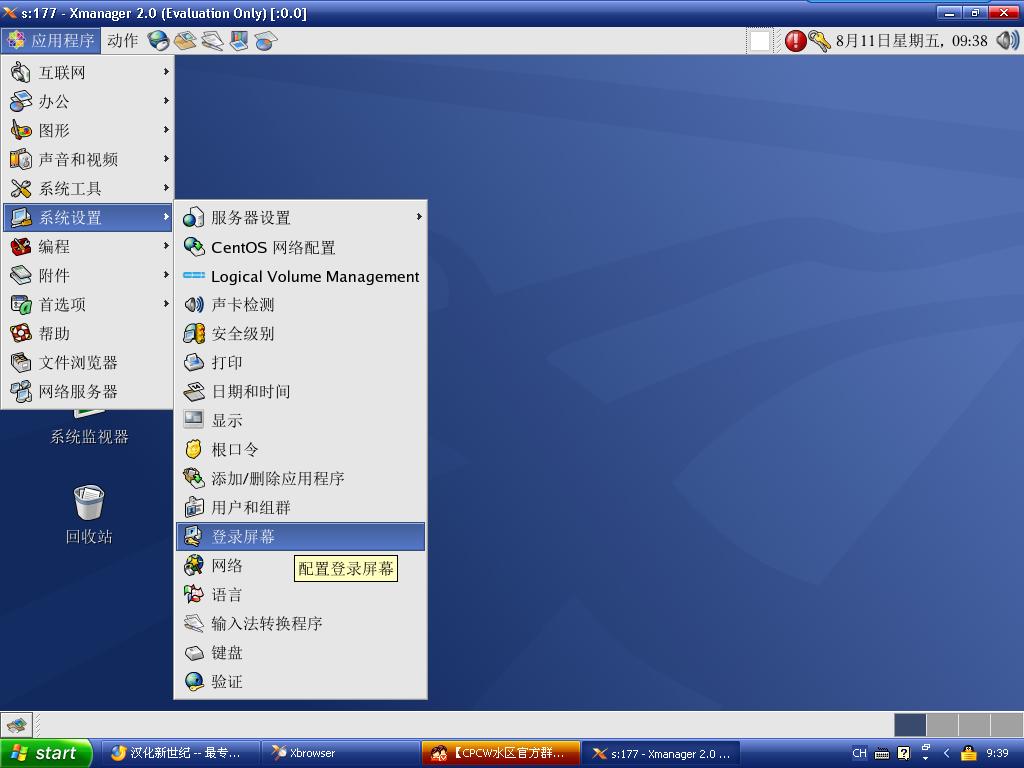This screenshot has height=768, width=1024.
Task: Click the Windows start button
Action: pos(46,753)
